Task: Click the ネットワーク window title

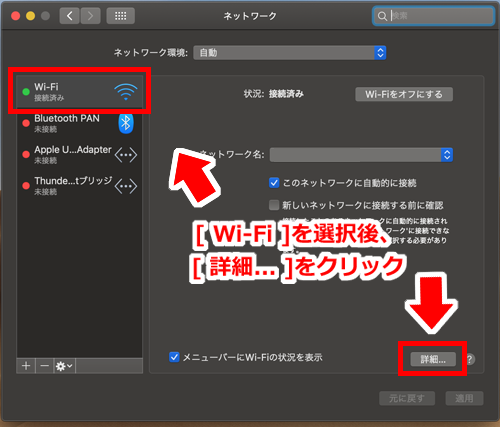Action: click(250, 16)
